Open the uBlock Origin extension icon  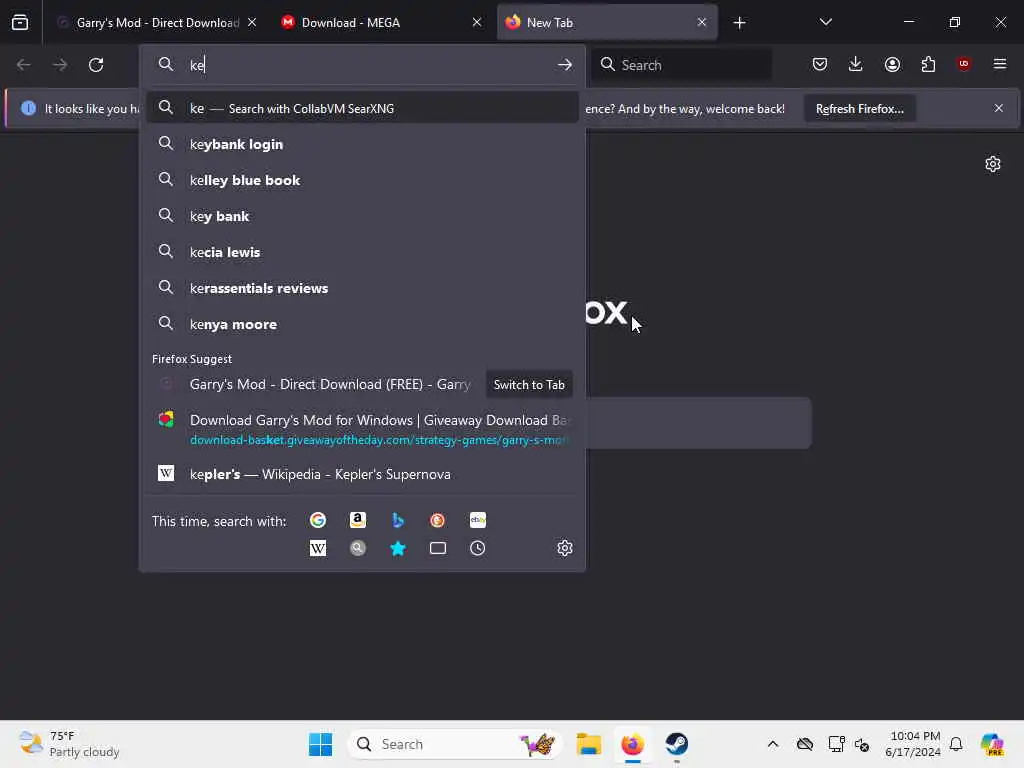(963, 64)
